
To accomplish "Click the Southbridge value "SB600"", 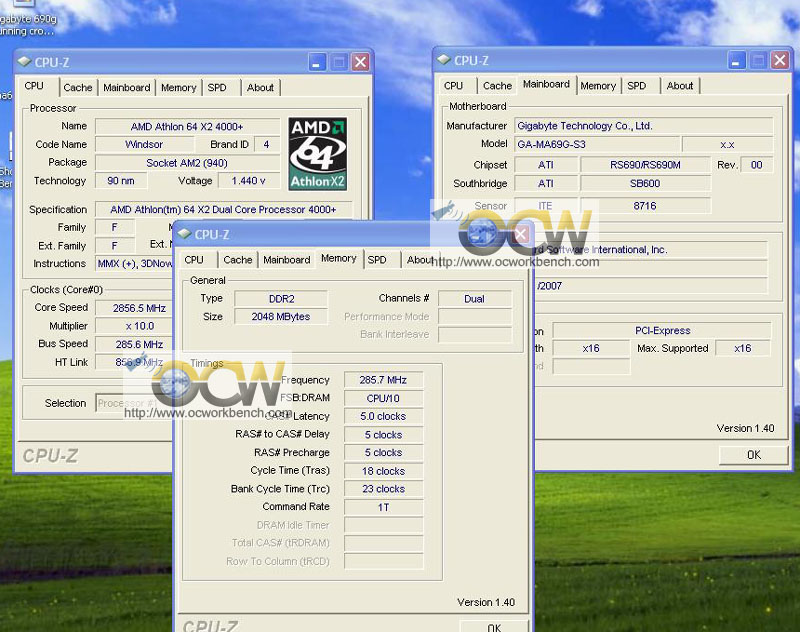I will [645, 183].
